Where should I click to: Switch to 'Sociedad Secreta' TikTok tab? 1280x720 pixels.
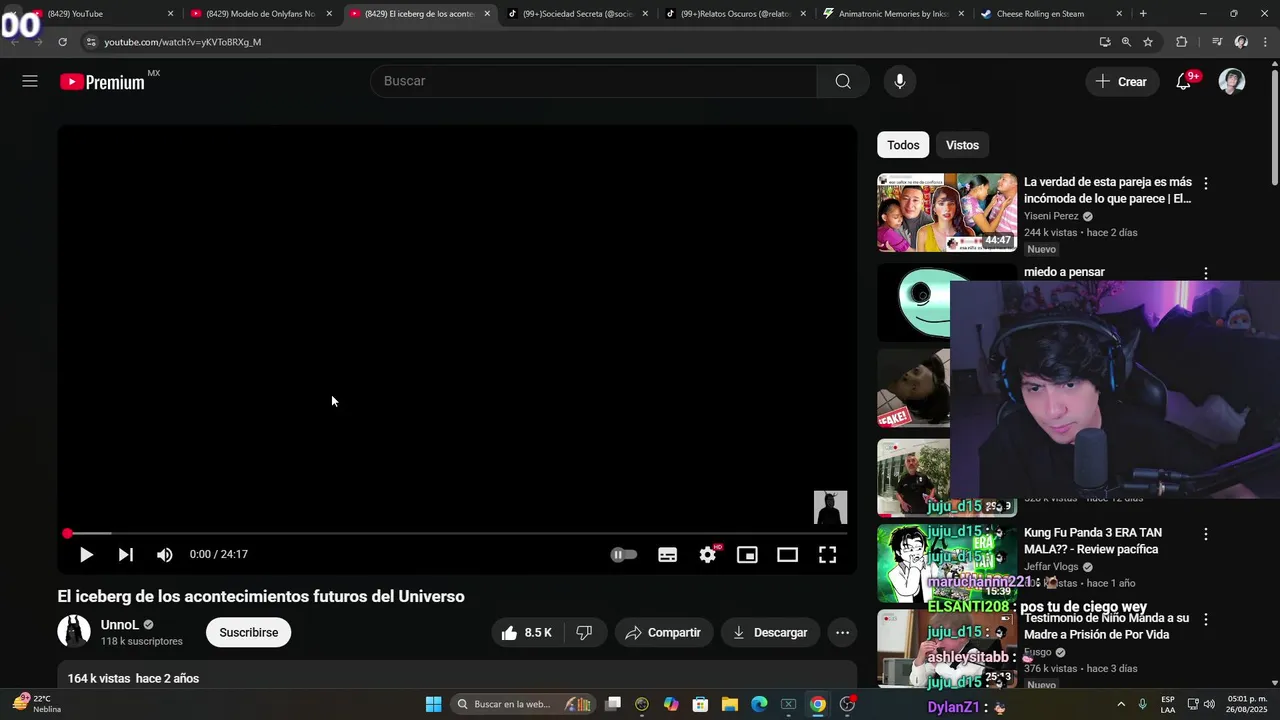(579, 14)
